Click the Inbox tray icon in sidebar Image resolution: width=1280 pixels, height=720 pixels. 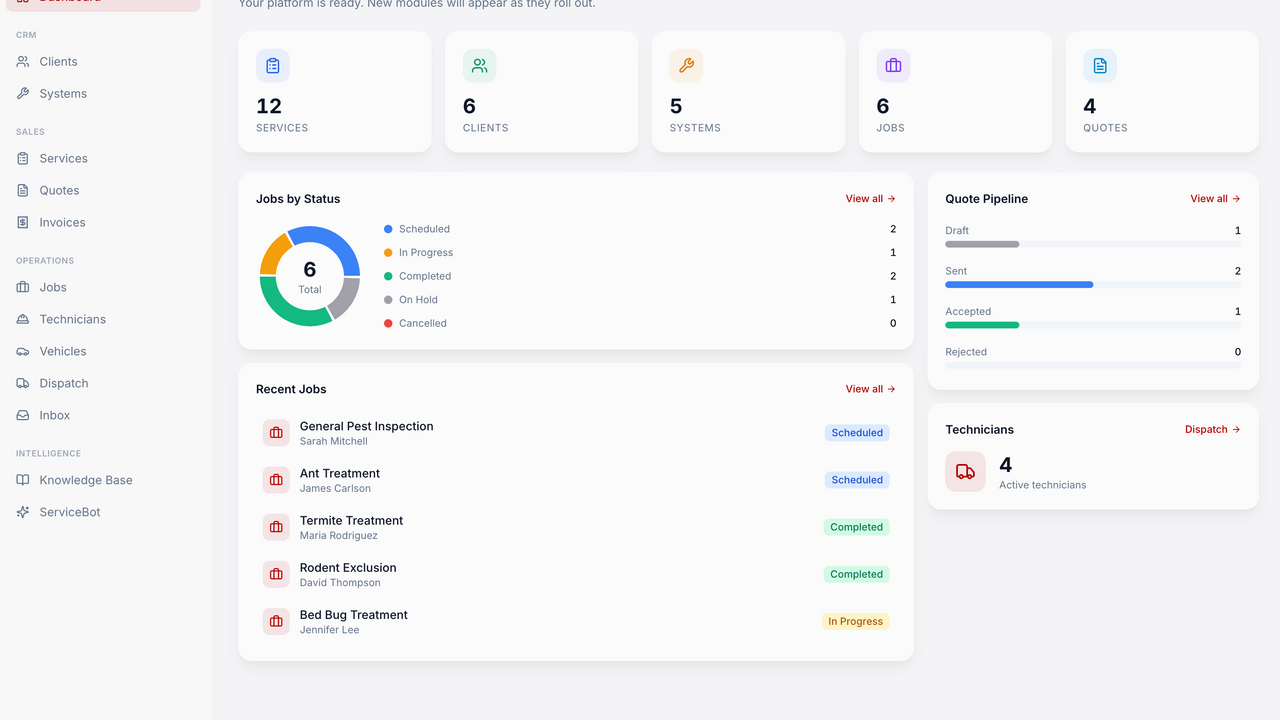tap(23, 416)
